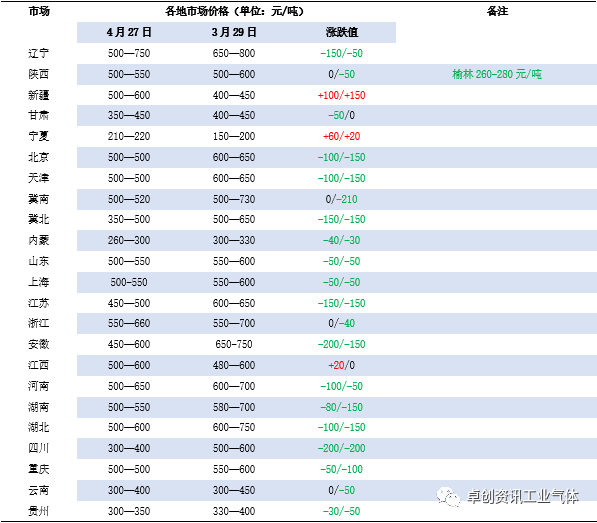Click the 市场 column header
This screenshot has width=597, height=523.
click(x=39, y=11)
